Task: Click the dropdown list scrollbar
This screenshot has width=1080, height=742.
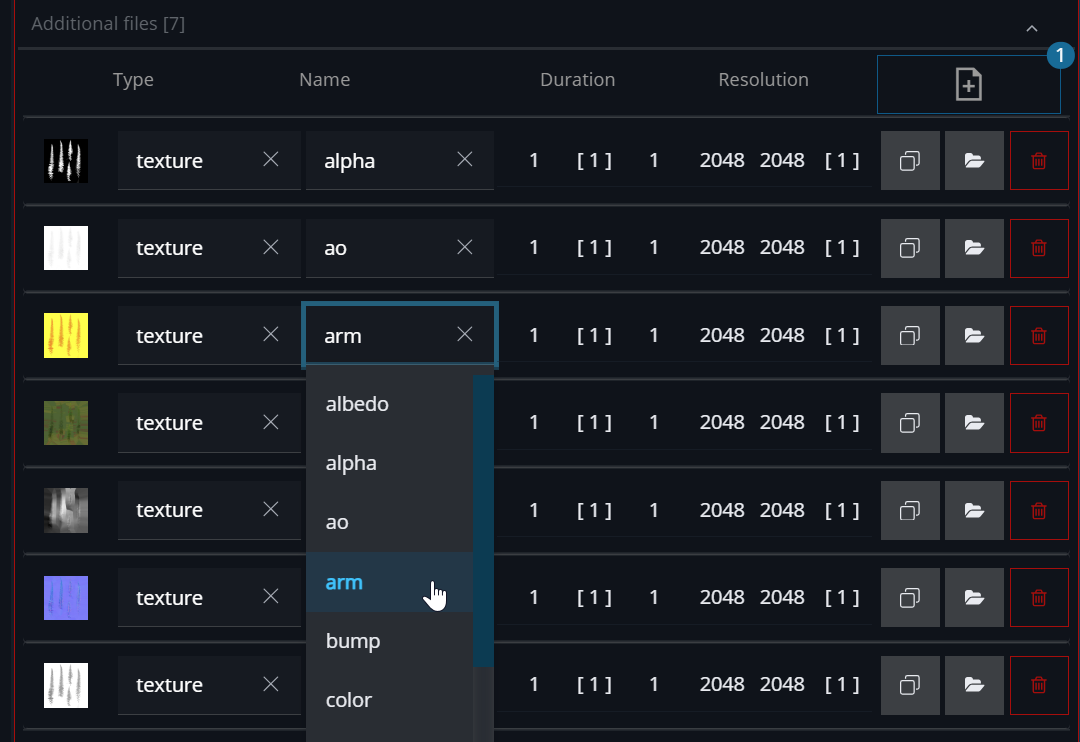Action: (x=483, y=520)
